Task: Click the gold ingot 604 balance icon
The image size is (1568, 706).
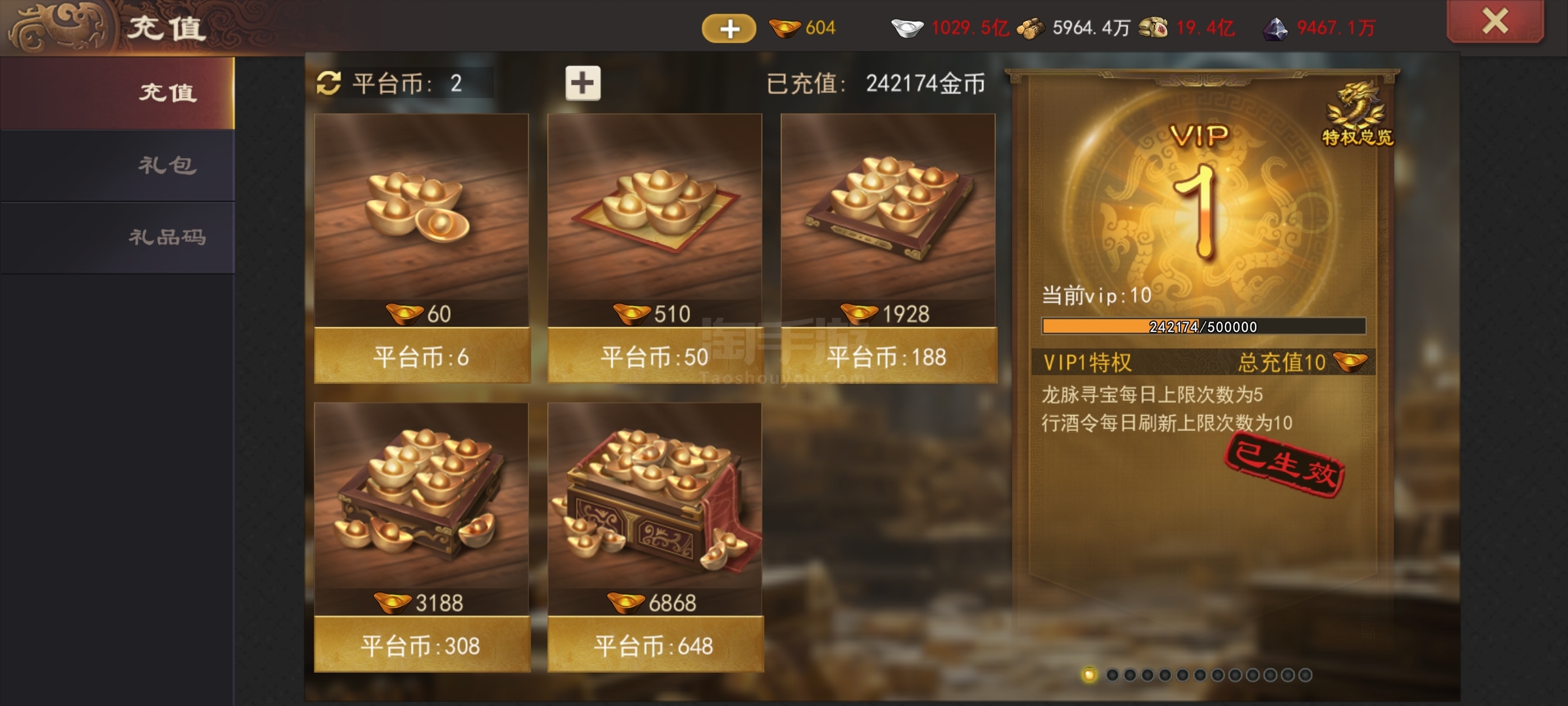Action: [784, 28]
